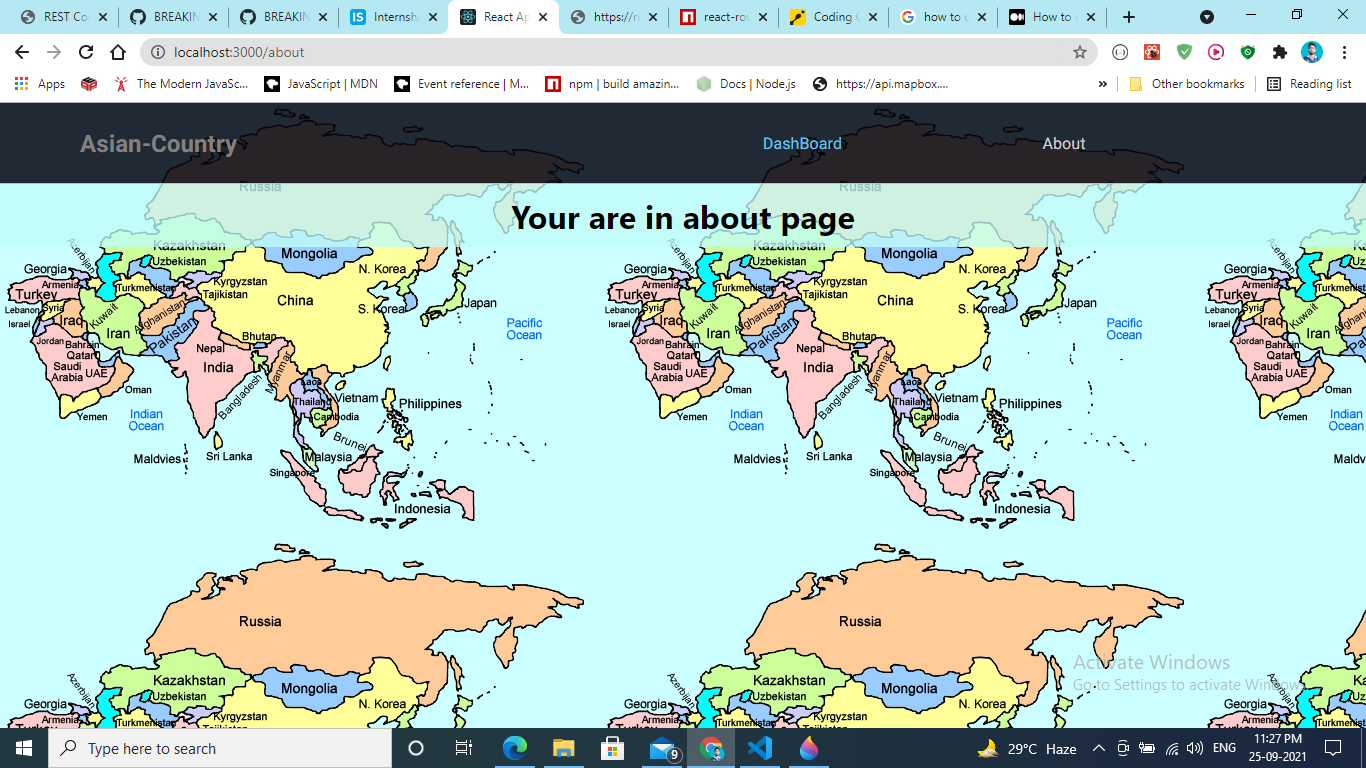This screenshot has height=768, width=1366.
Task: Click the Windows taskbar search box
Action: tap(220, 748)
